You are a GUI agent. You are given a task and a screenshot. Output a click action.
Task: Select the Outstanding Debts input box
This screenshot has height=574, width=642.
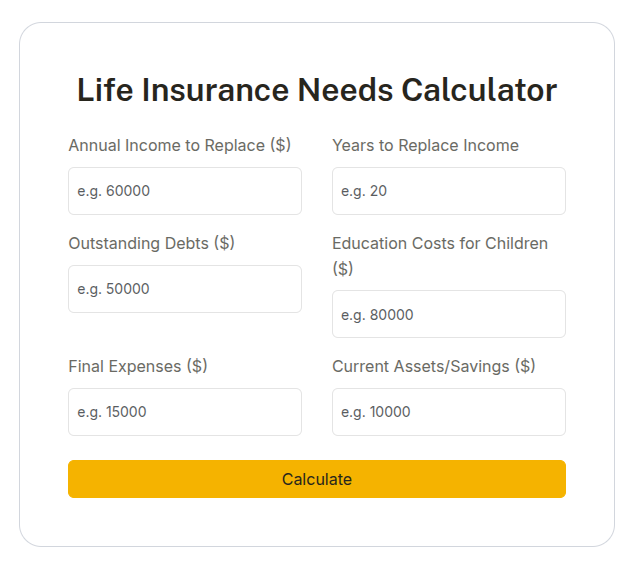click(x=185, y=289)
